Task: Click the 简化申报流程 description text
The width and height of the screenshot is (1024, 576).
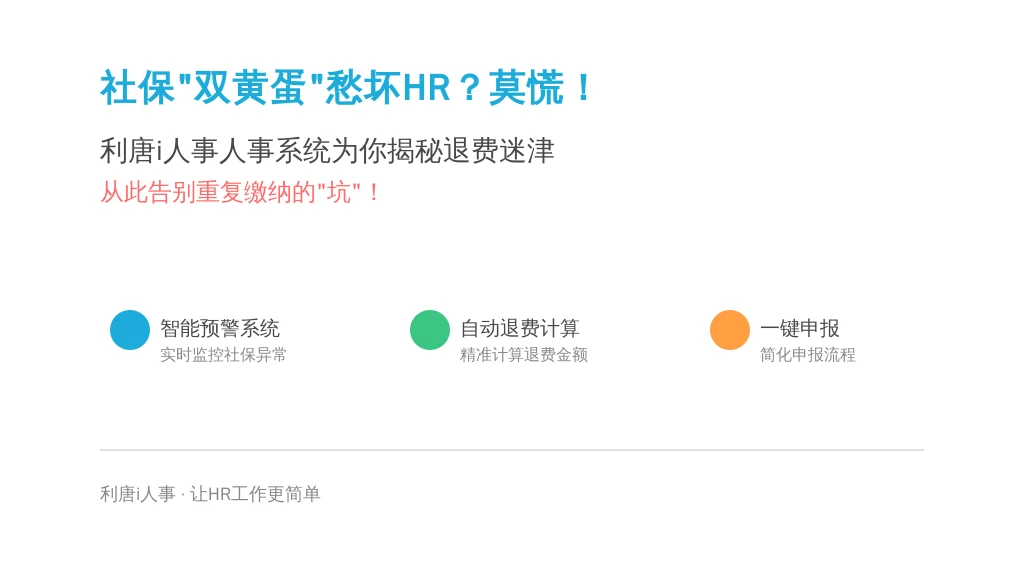Action: tap(808, 355)
